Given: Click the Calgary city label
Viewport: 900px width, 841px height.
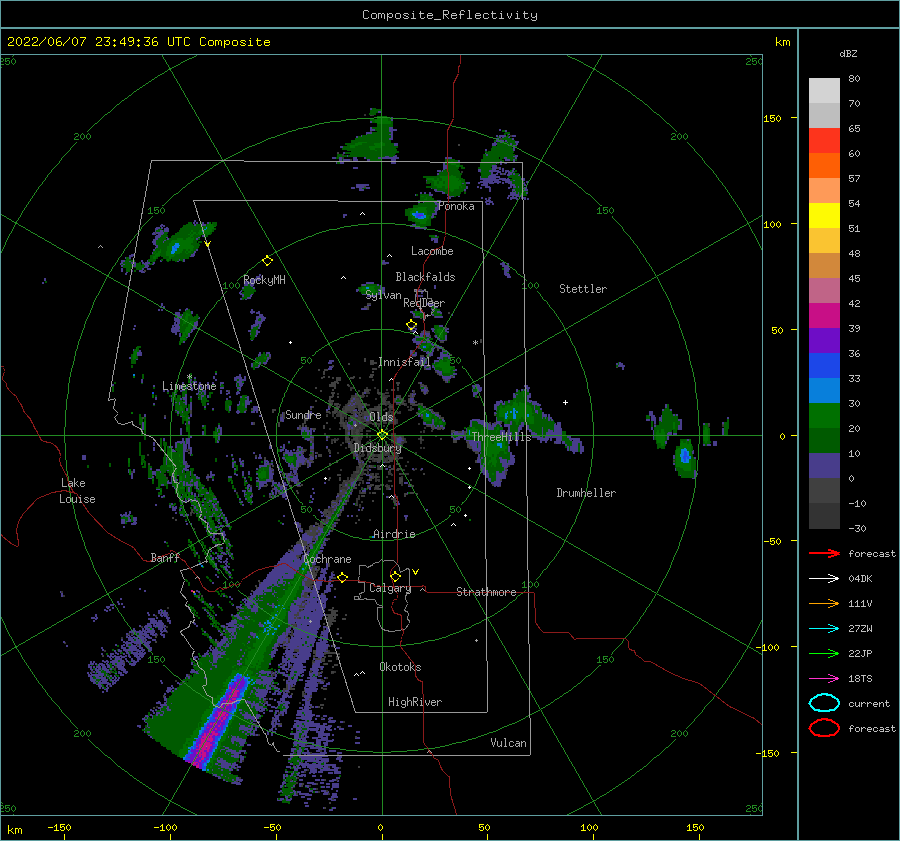Looking at the screenshot, I should 390,588.
